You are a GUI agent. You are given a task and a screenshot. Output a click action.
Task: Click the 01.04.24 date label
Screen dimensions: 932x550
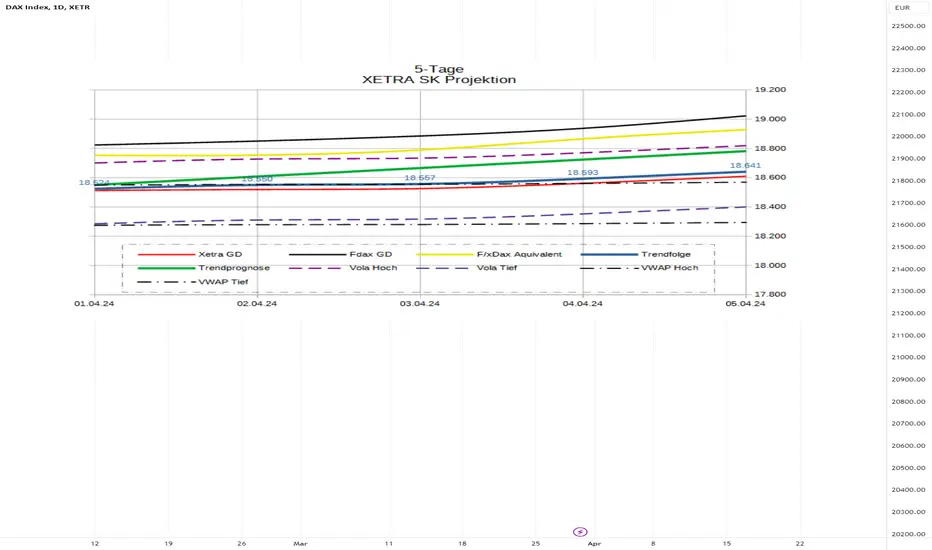[x=94, y=304]
